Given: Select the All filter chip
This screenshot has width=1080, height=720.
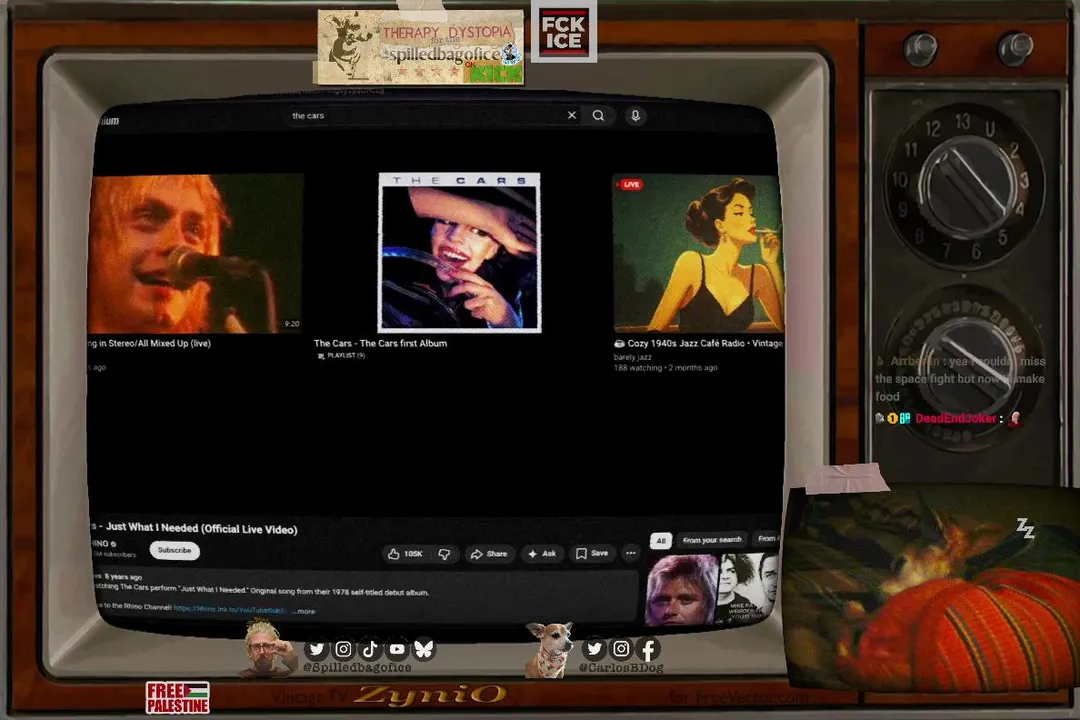Looking at the screenshot, I should coord(661,540).
